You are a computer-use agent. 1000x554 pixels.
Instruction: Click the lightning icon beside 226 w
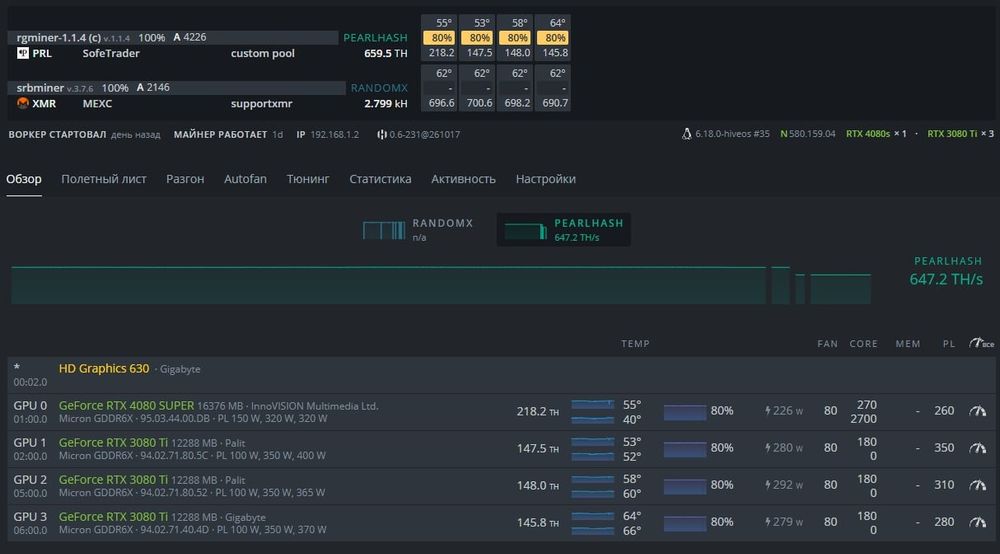pyautogui.click(x=768, y=411)
